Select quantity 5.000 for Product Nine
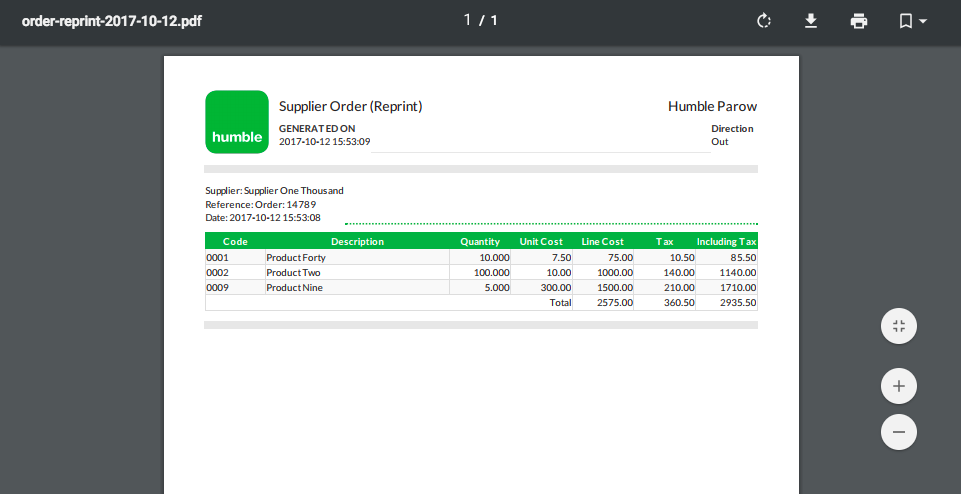The width and height of the screenshot is (961, 494). tap(497, 287)
